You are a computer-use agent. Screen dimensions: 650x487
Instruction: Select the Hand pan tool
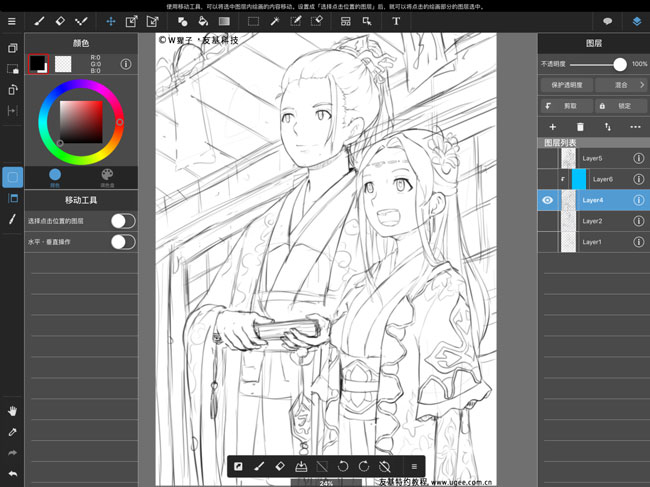(12, 411)
